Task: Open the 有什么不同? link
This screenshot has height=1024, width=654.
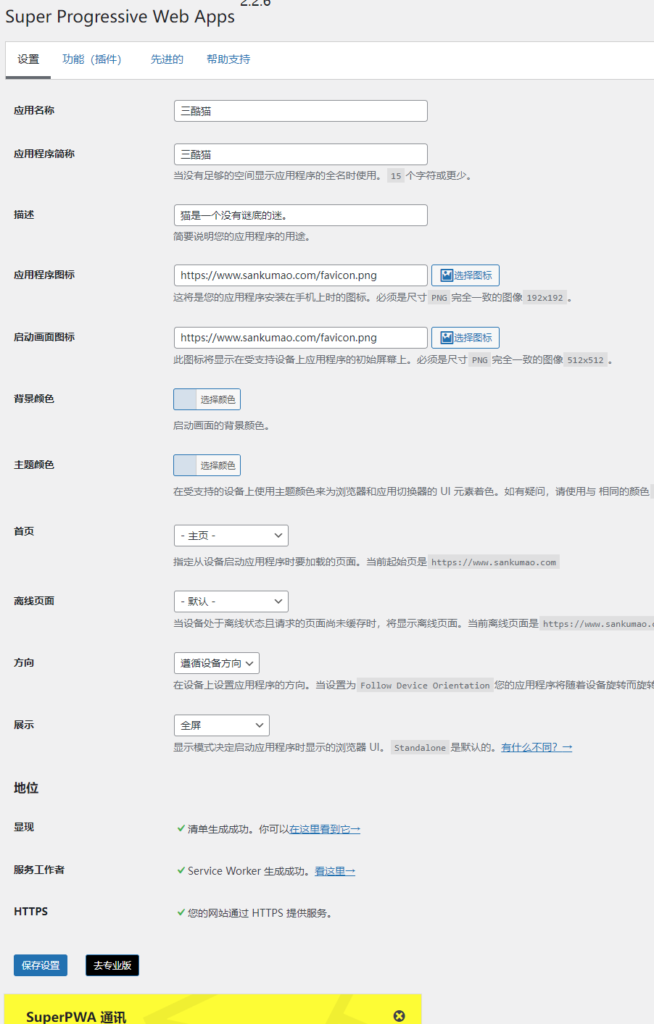Action: [536, 748]
